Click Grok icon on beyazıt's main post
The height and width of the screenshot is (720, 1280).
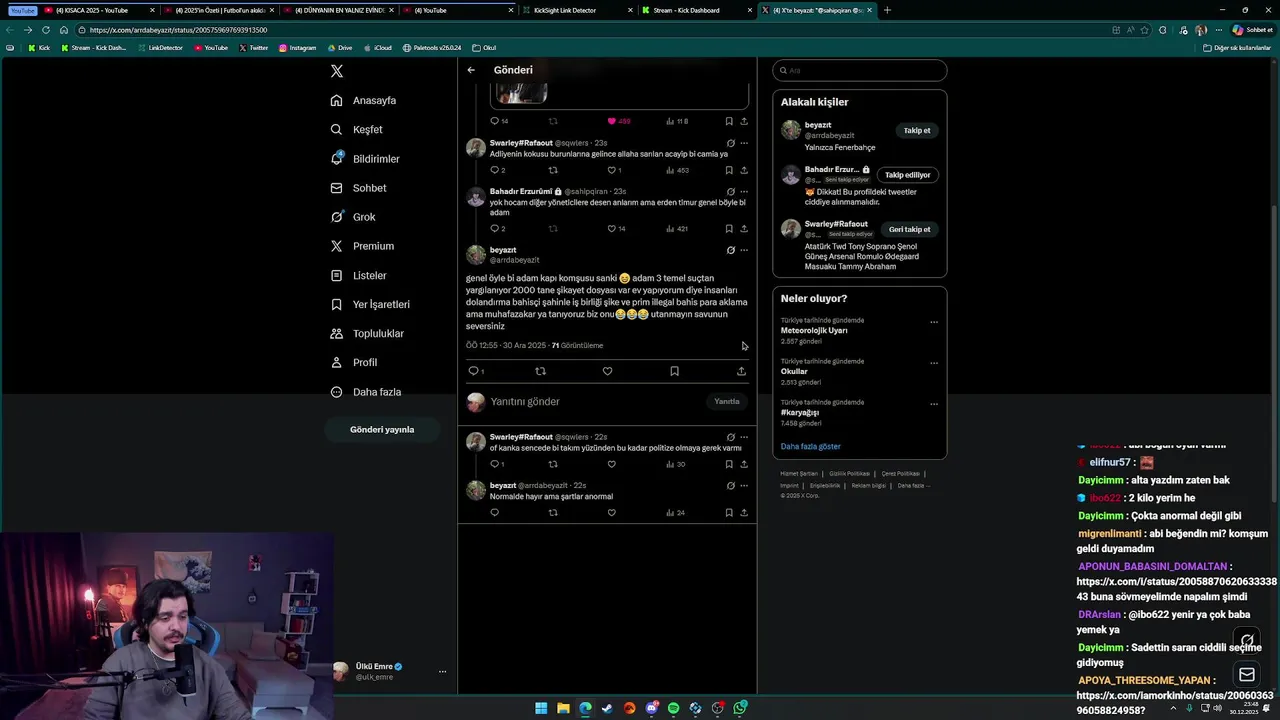730,250
